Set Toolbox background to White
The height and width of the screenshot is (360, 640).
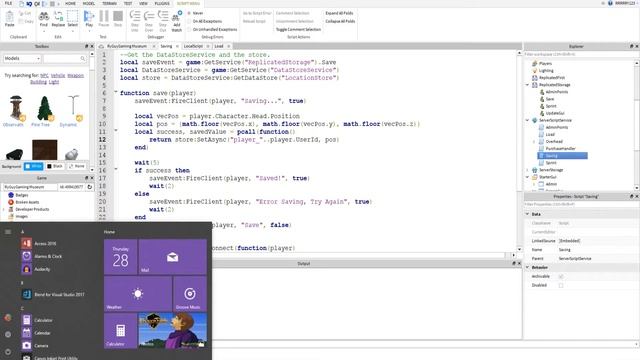coord(33,166)
